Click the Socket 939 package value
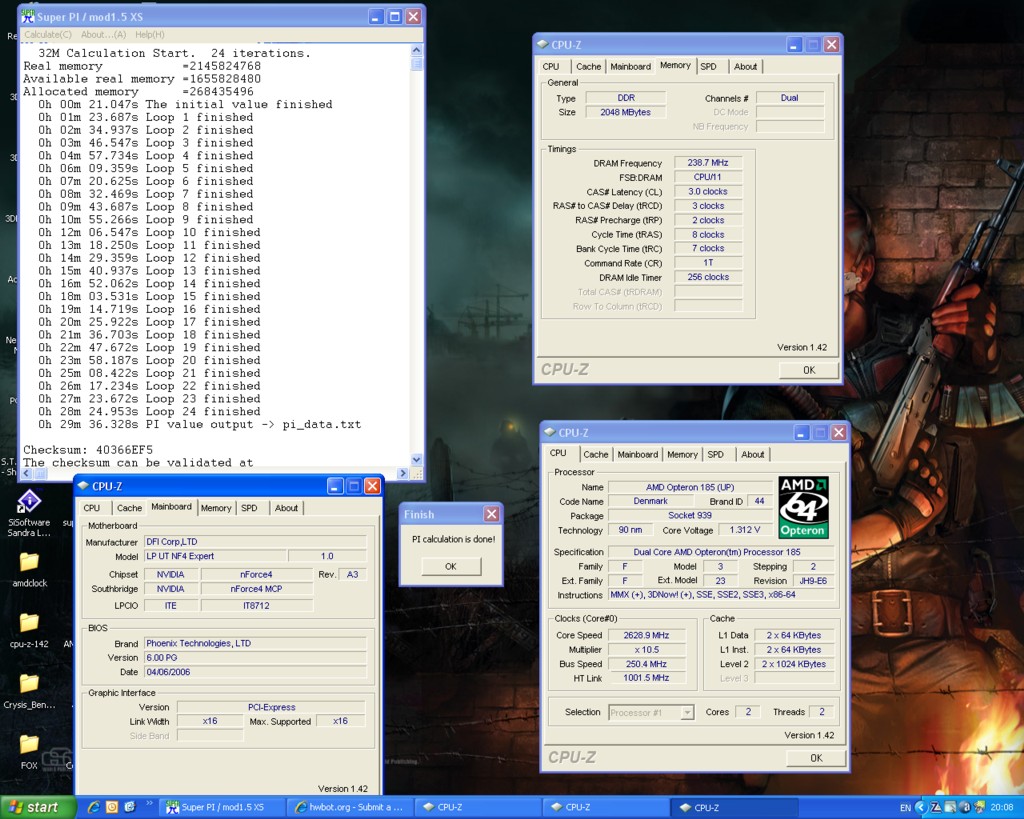The image size is (1024, 819). 690,515
